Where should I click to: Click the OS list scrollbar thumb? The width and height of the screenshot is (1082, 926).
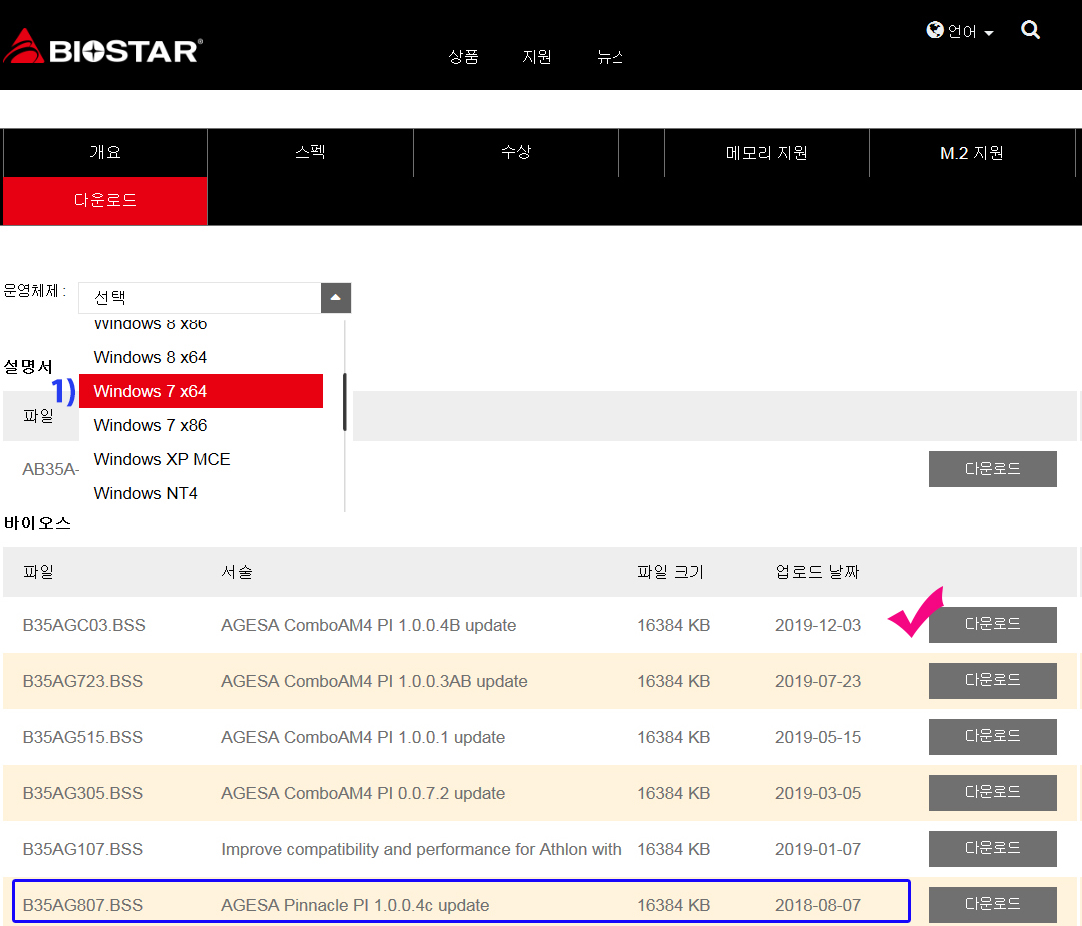click(x=344, y=402)
